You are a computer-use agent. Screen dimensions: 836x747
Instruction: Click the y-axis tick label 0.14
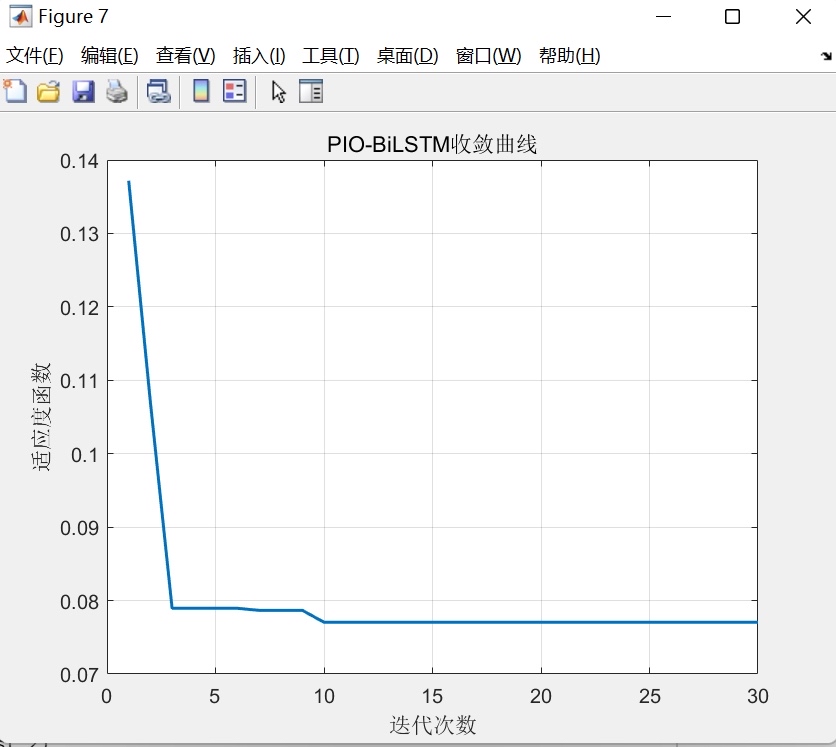click(x=79, y=162)
